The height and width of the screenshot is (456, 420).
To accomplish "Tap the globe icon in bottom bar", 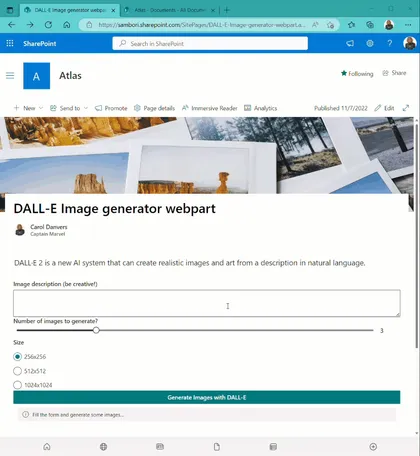I will tap(103, 447).
